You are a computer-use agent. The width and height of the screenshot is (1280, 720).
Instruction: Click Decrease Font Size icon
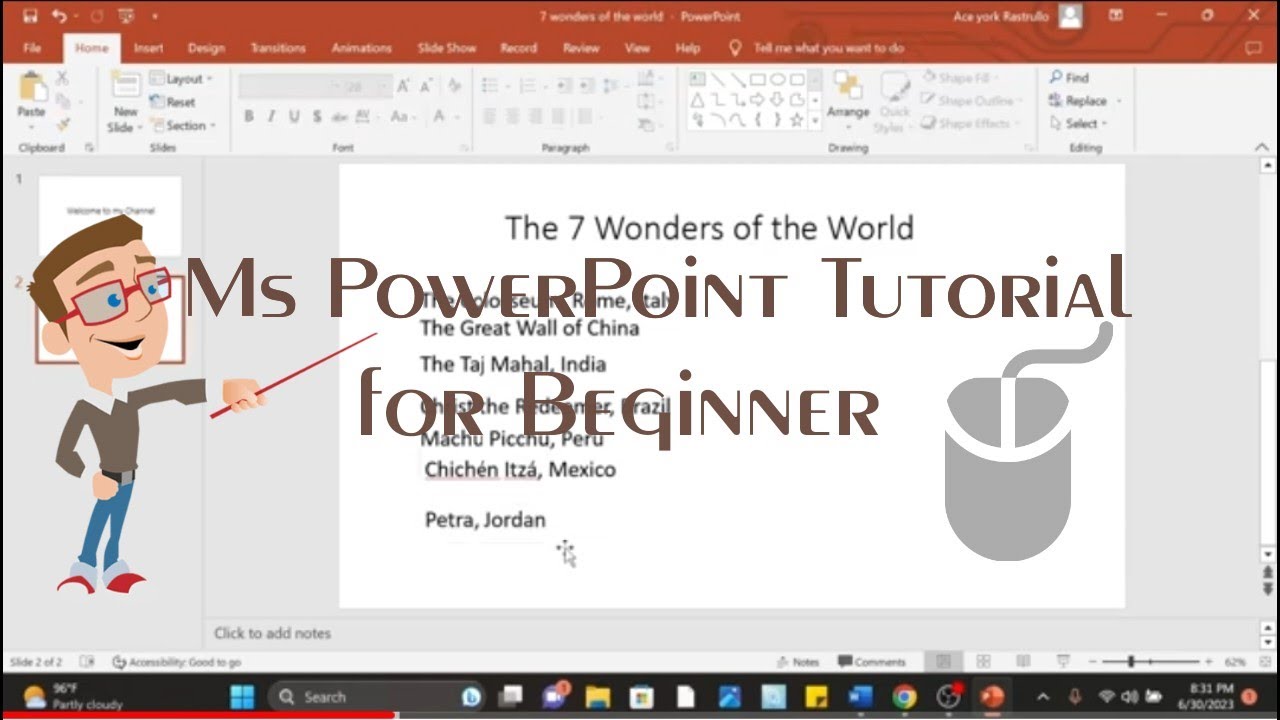pyautogui.click(x=424, y=86)
